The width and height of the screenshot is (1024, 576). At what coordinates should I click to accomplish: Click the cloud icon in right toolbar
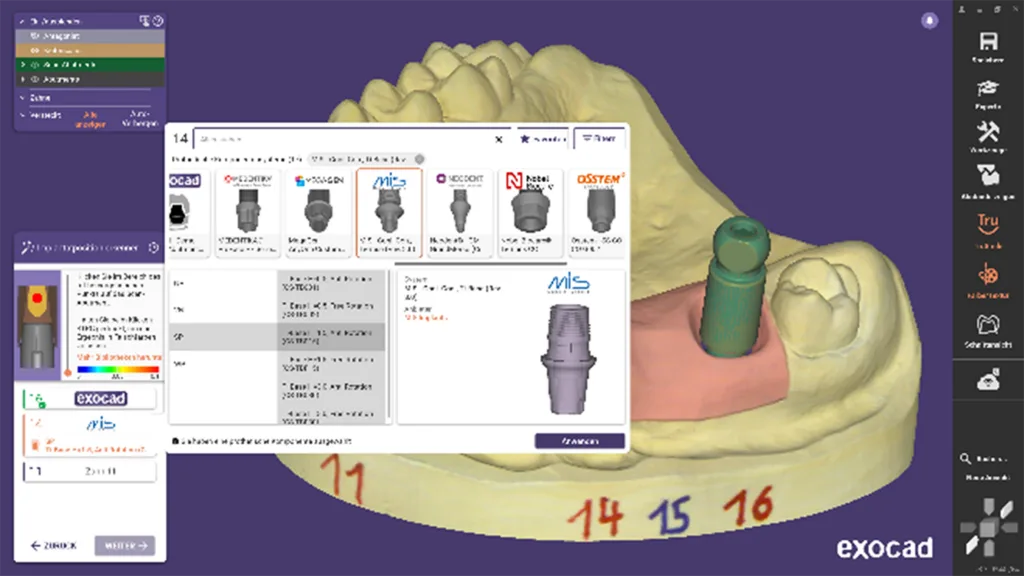tap(987, 379)
